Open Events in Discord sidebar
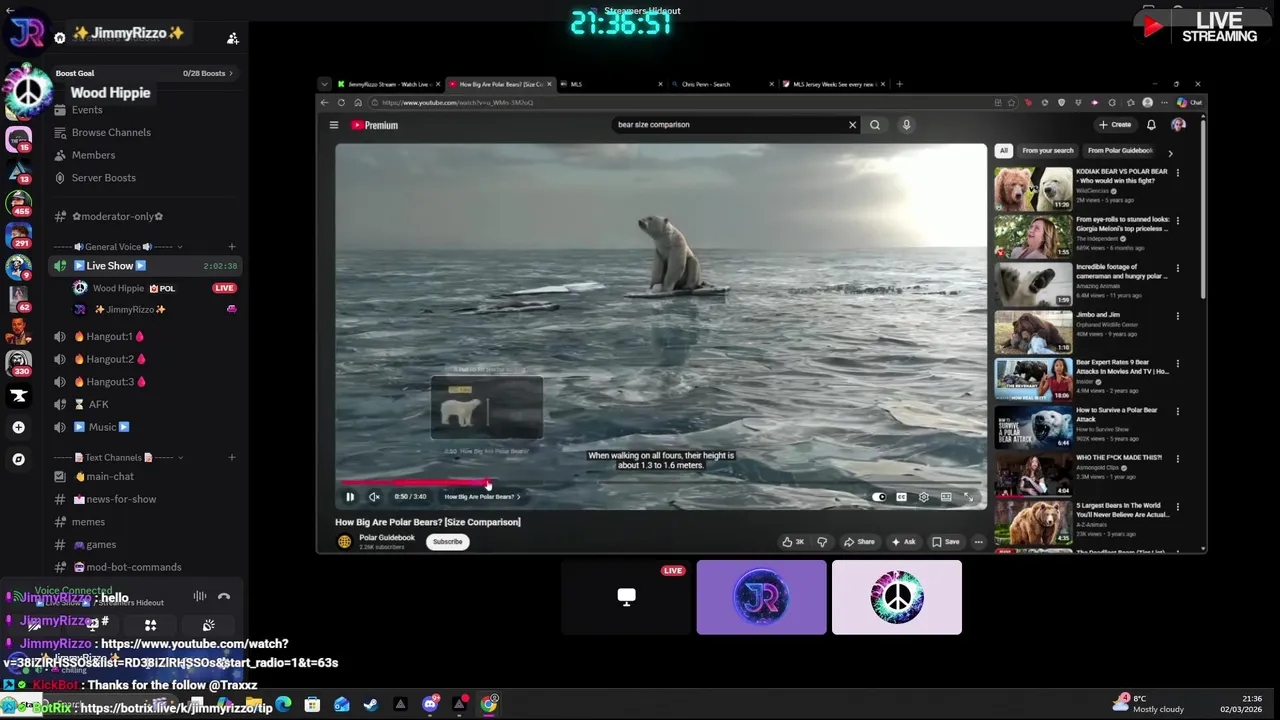 click(x=87, y=110)
